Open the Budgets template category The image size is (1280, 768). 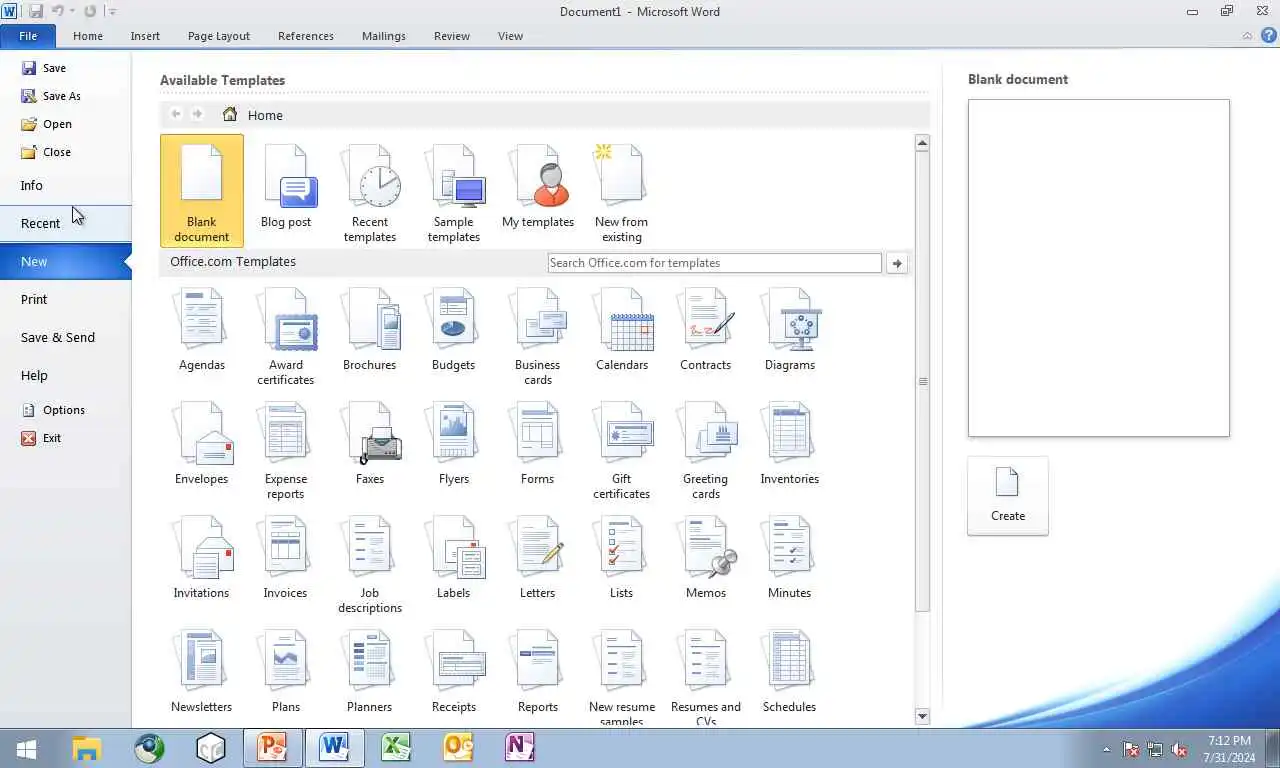454,330
